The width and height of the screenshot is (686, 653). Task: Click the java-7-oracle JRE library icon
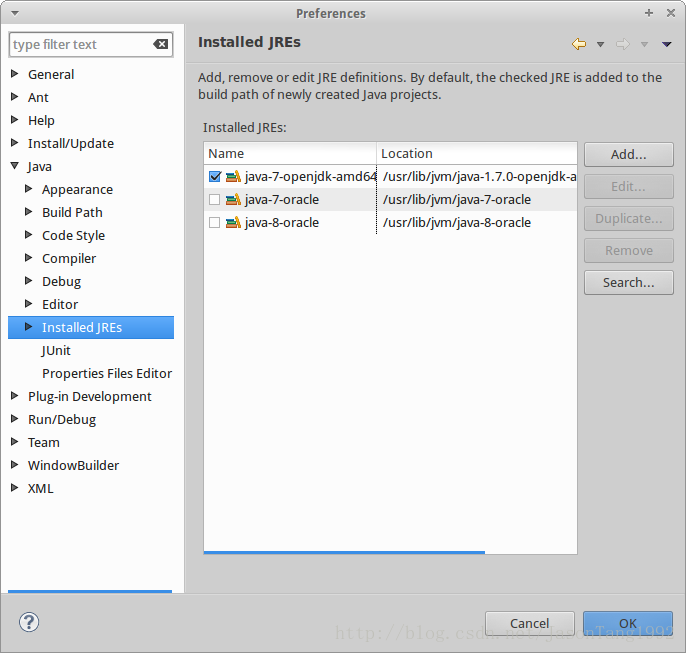pos(233,199)
